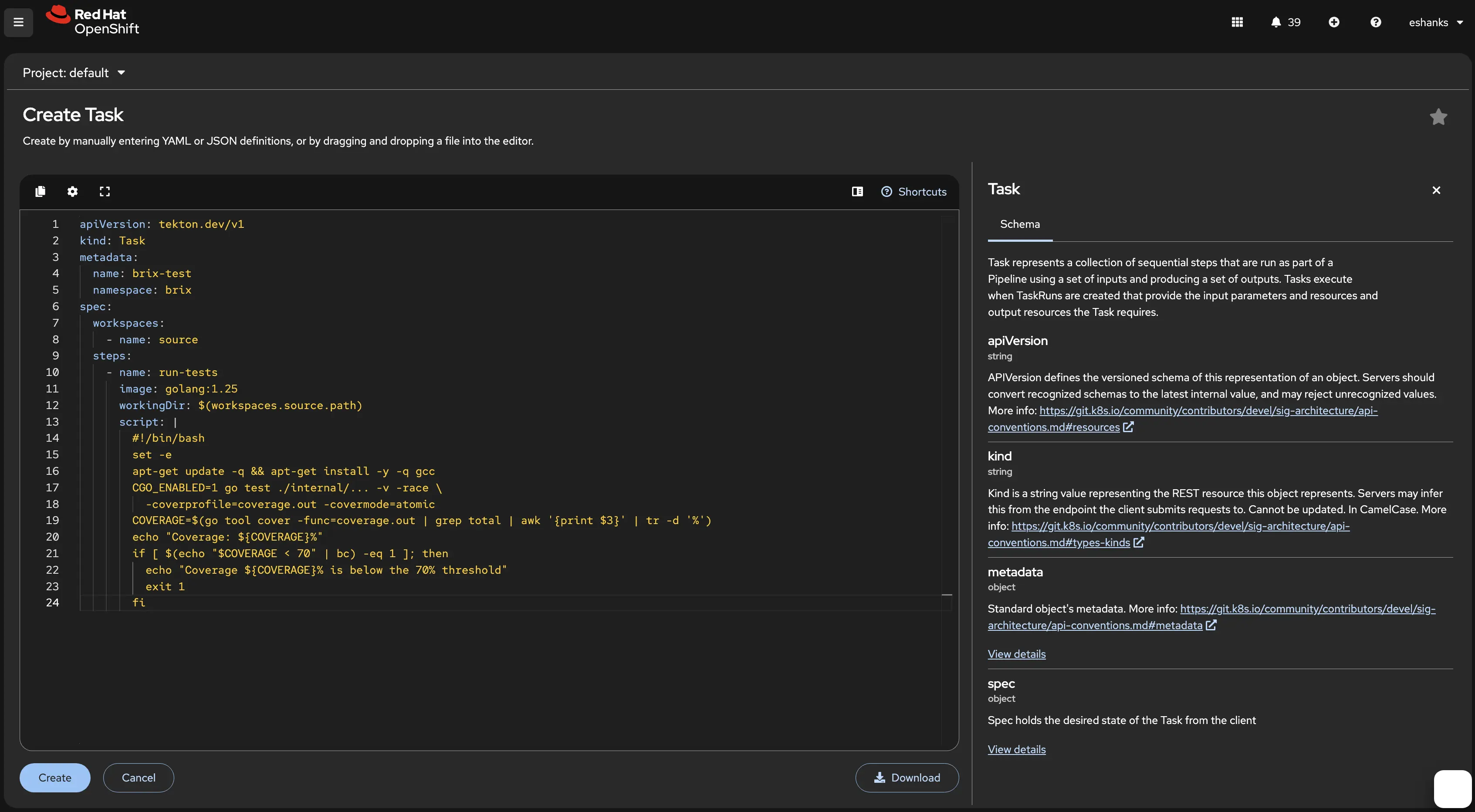Open notifications bell showing 39
Image resolution: width=1475 pixels, height=812 pixels.
click(1286, 22)
